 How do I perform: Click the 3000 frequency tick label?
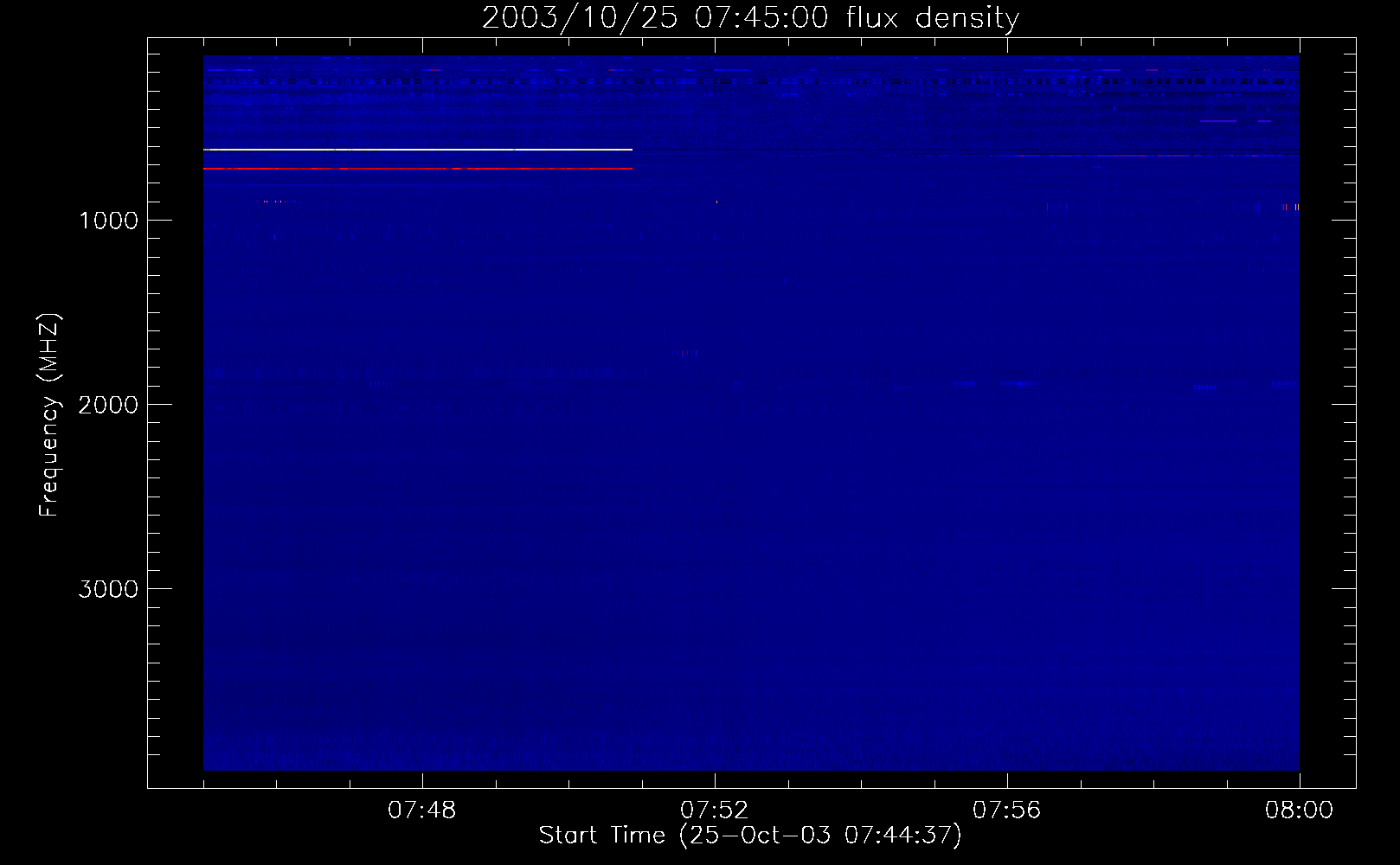pyautogui.click(x=108, y=588)
